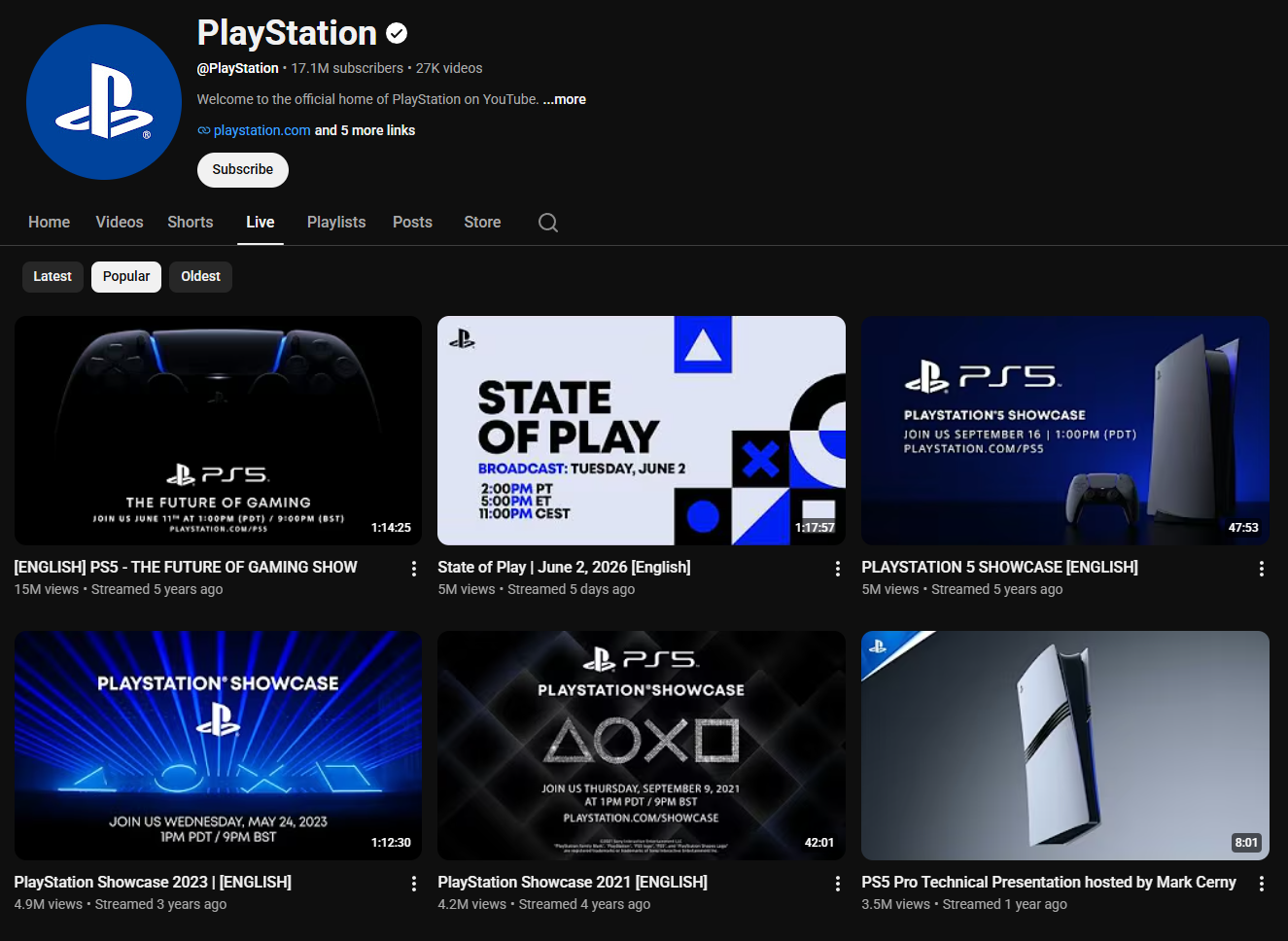Open options menu for State of Play June 2
Image resolution: width=1288 pixels, height=941 pixels.
click(838, 569)
